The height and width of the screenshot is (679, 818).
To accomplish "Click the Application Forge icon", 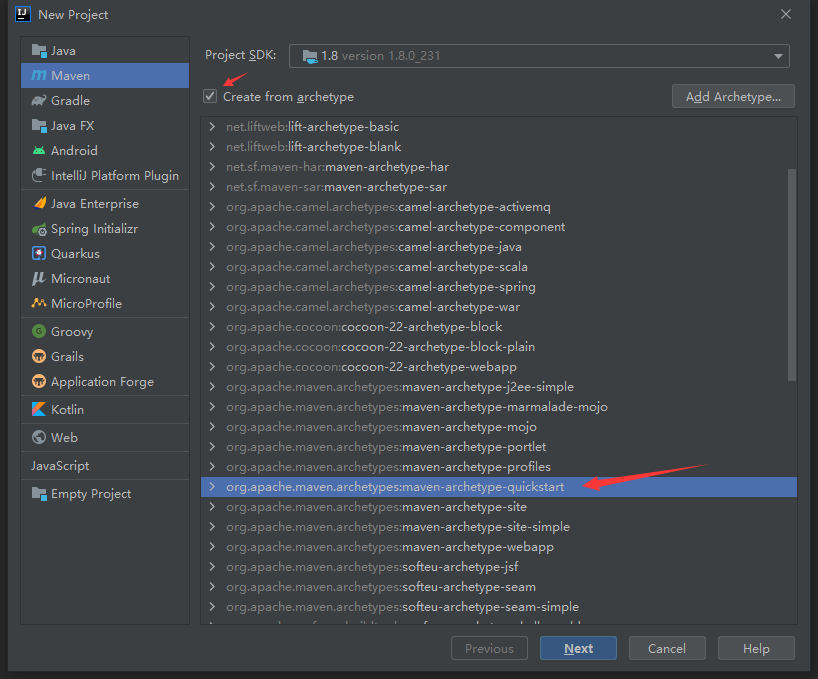I will tap(39, 381).
